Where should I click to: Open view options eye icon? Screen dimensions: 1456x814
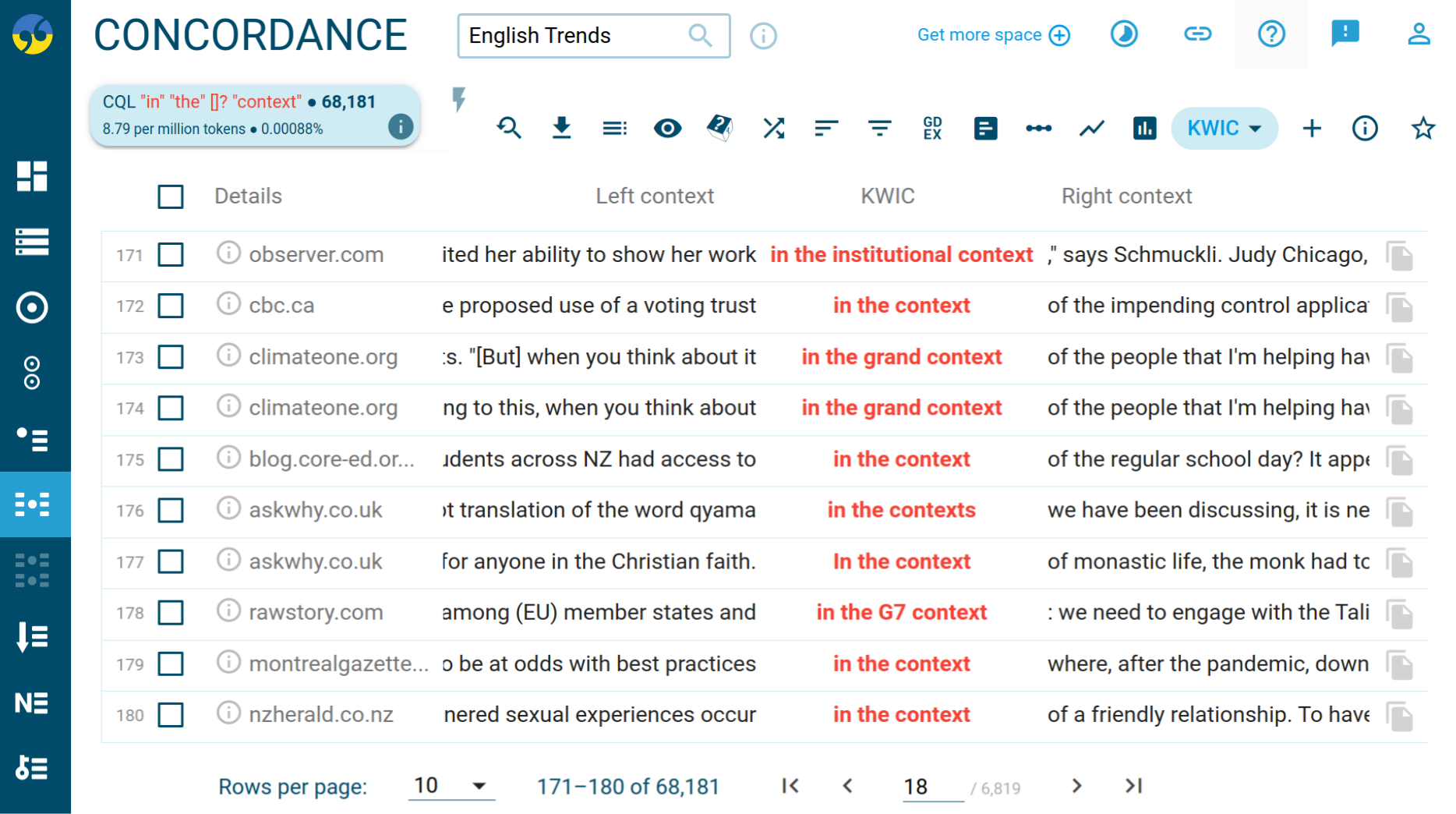coord(667,128)
